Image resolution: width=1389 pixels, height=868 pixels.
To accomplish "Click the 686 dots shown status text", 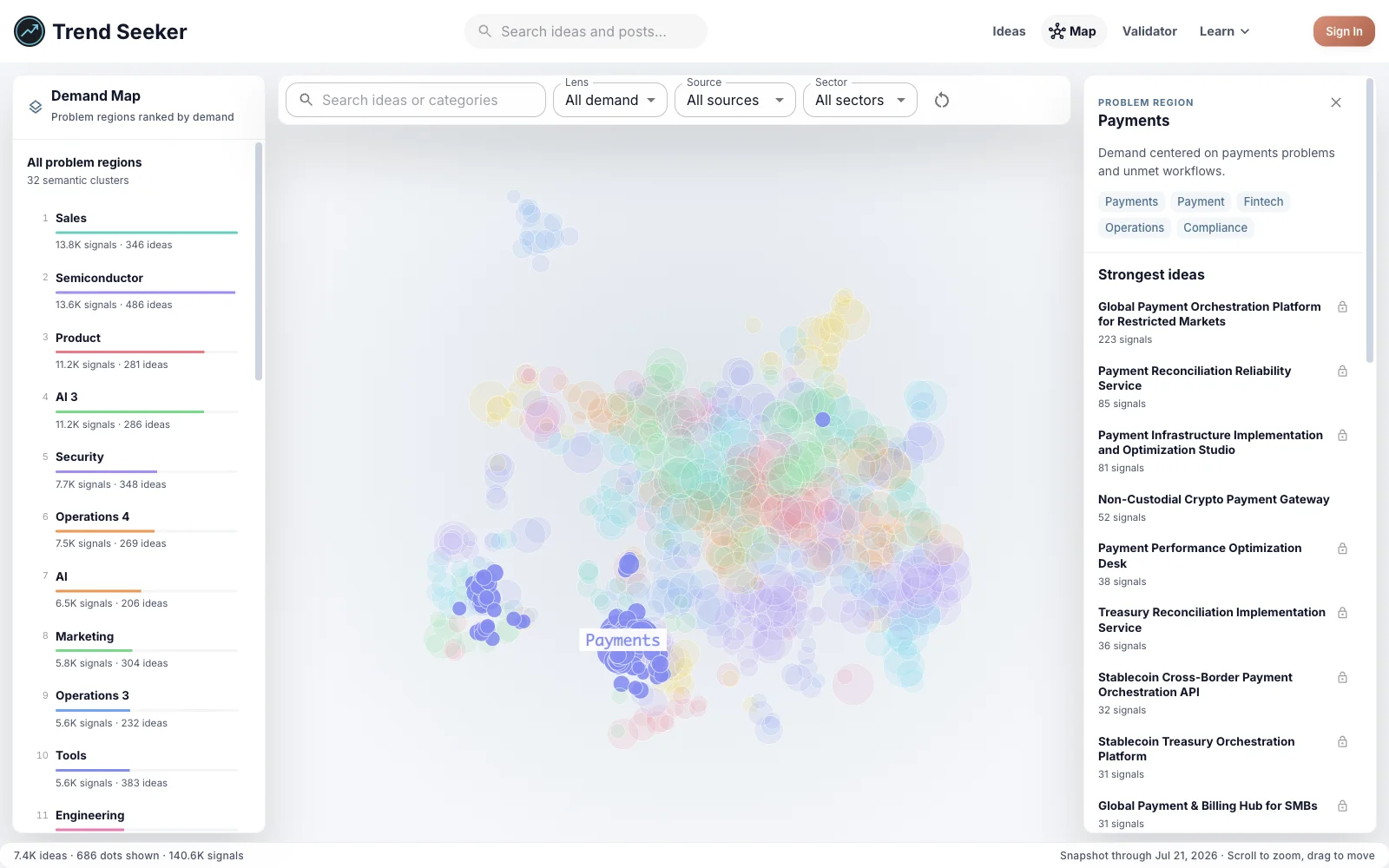I will pyautogui.click(x=118, y=856).
